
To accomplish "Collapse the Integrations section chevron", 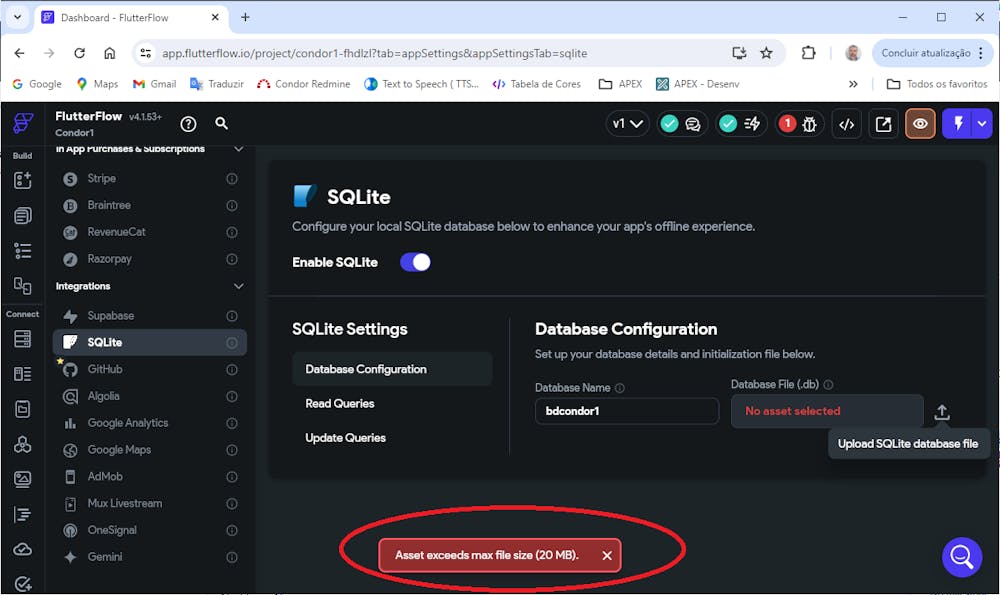I will coord(238,286).
